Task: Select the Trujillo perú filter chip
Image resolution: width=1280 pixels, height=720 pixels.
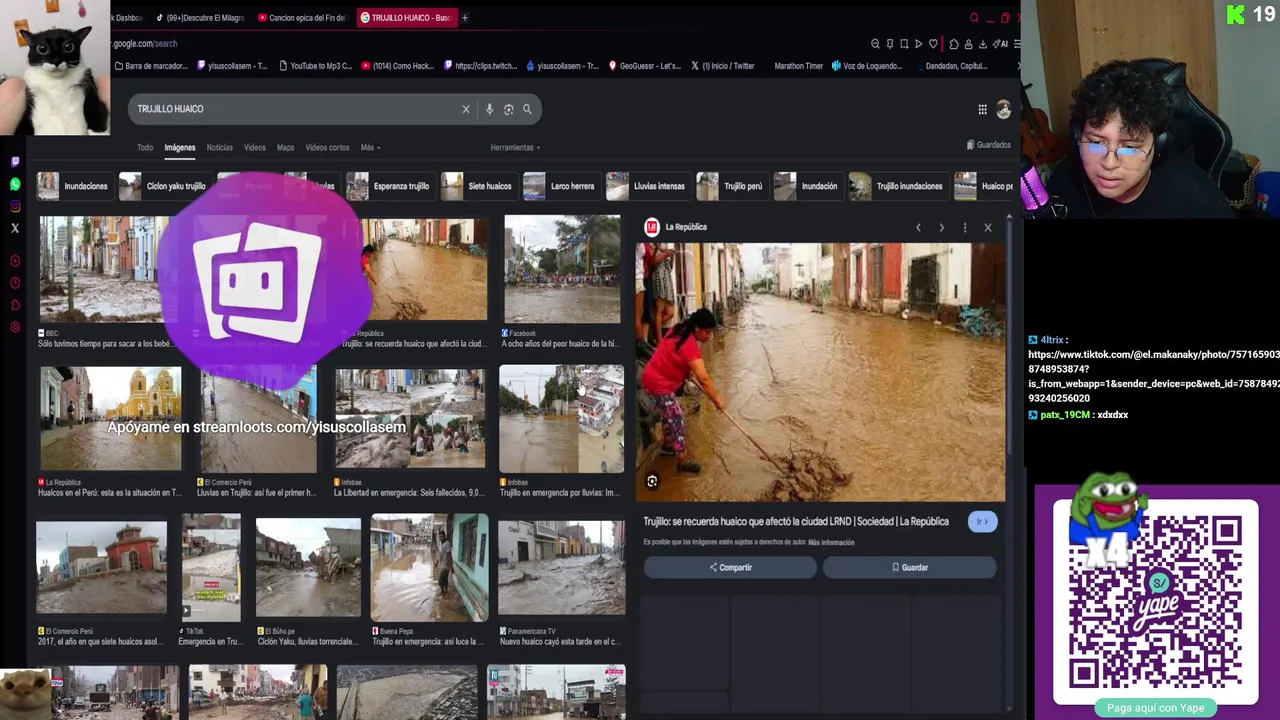Action: click(731, 186)
